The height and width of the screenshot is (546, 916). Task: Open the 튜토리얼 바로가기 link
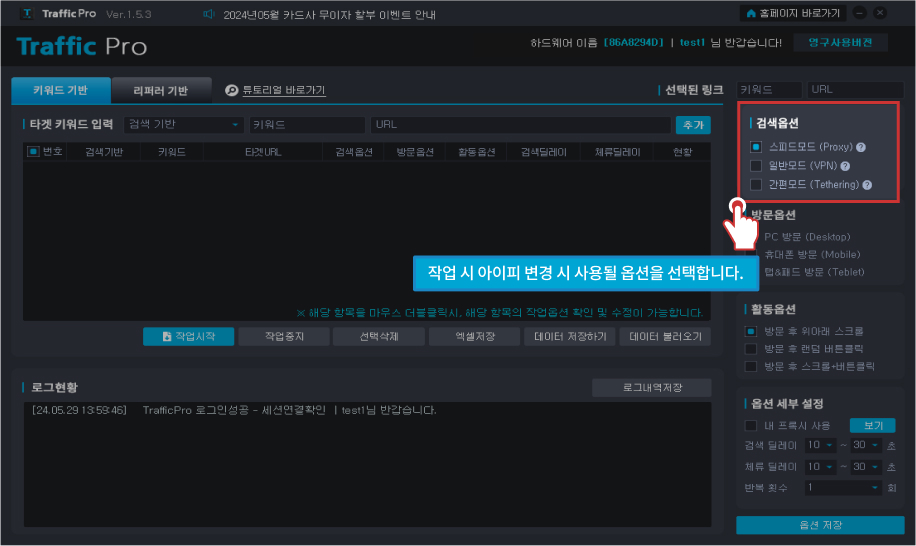point(284,90)
